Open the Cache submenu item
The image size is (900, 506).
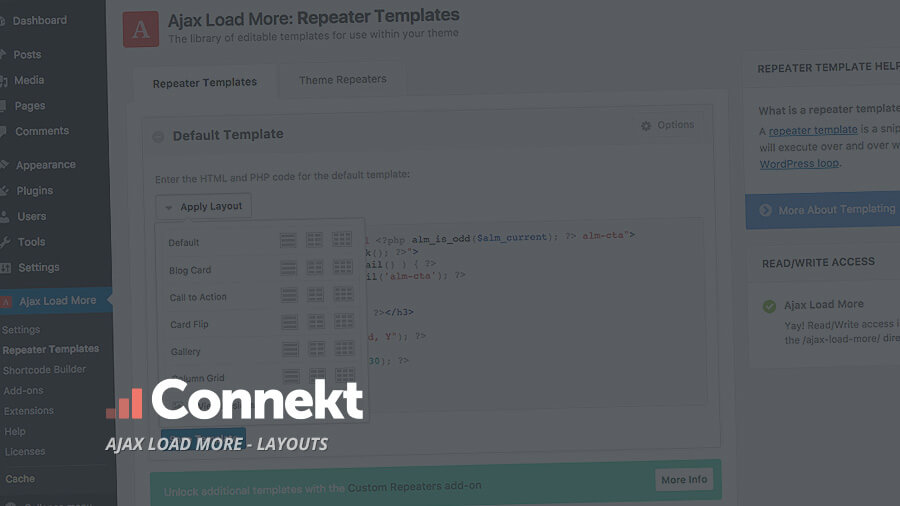coord(20,479)
